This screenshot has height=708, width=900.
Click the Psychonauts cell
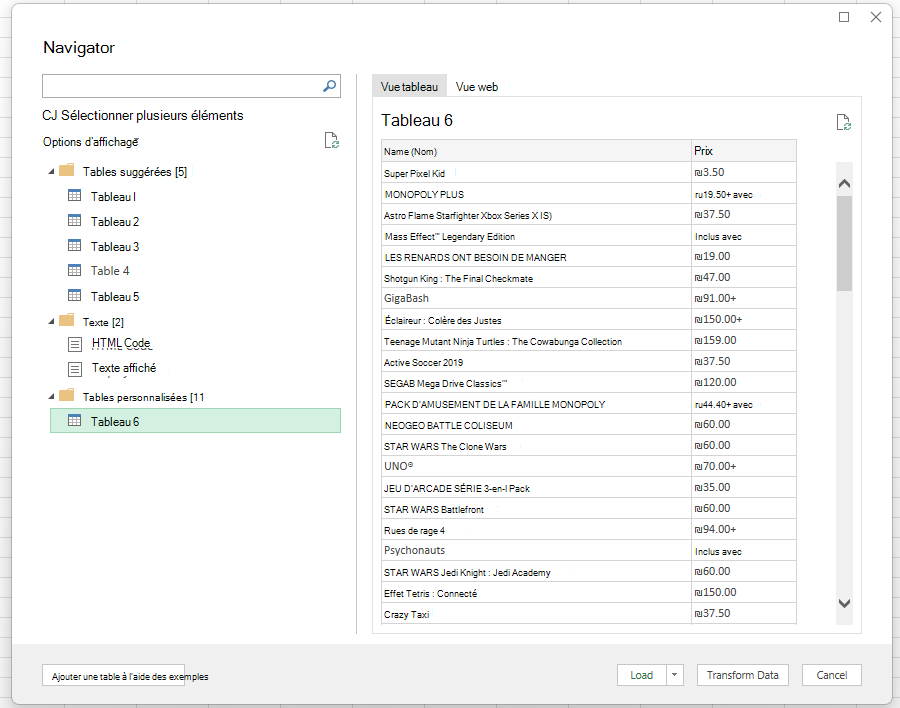click(x=536, y=550)
